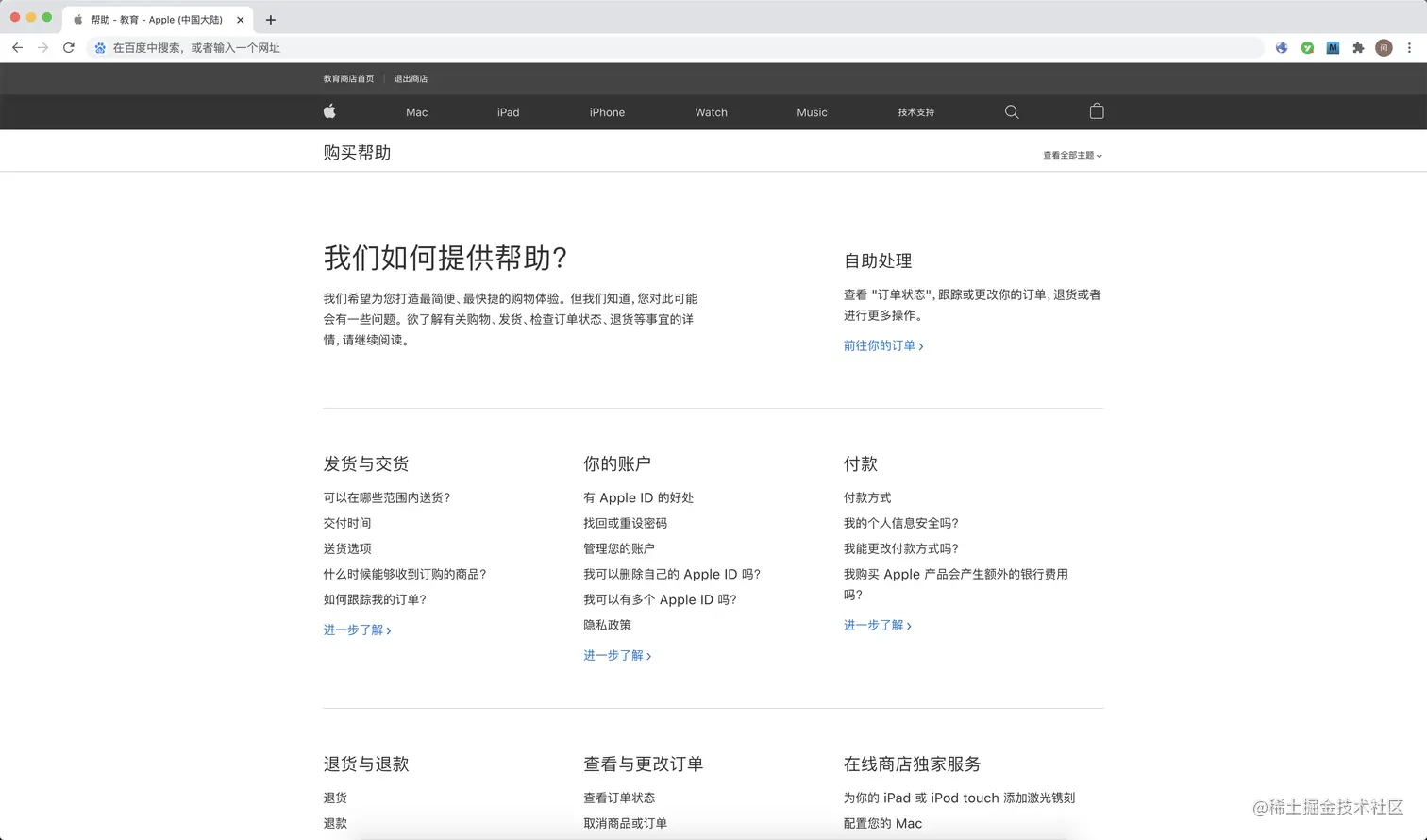Click 进一步了解 under 发货与交货

(357, 630)
